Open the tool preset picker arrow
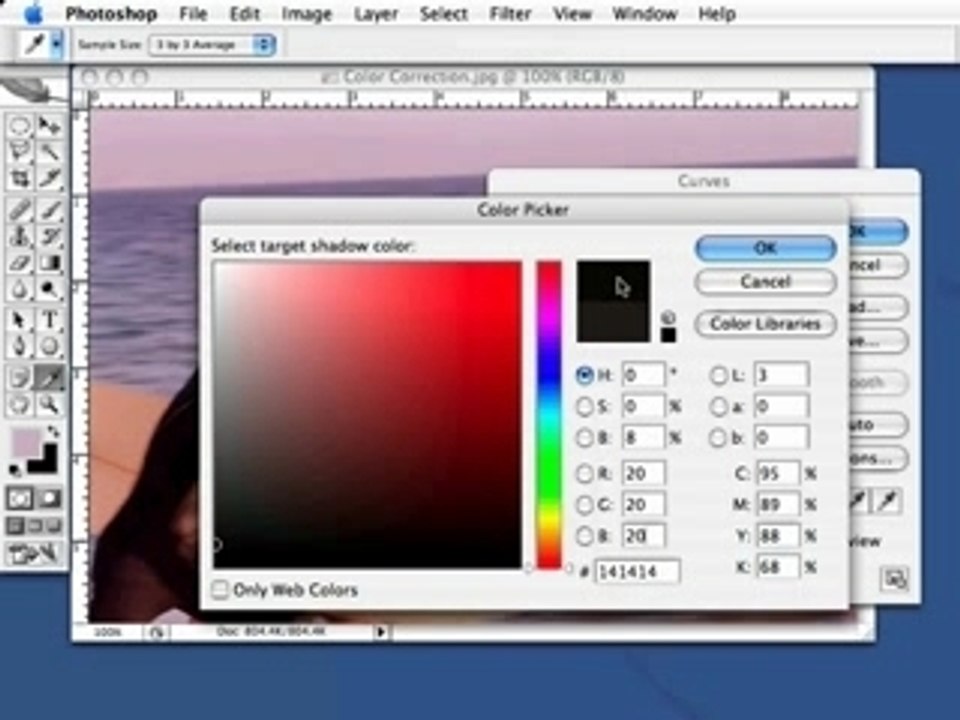This screenshot has width=960, height=720. (57, 45)
